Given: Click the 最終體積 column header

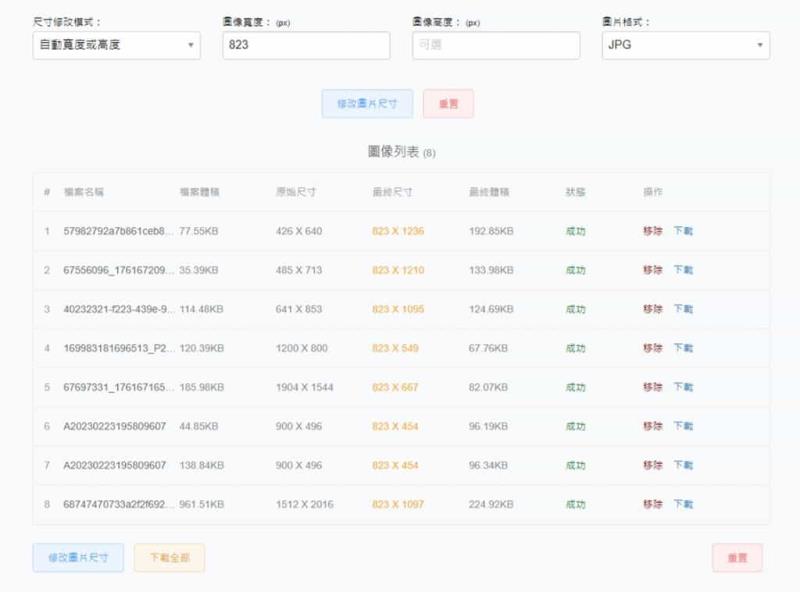Looking at the screenshot, I should 489,192.
